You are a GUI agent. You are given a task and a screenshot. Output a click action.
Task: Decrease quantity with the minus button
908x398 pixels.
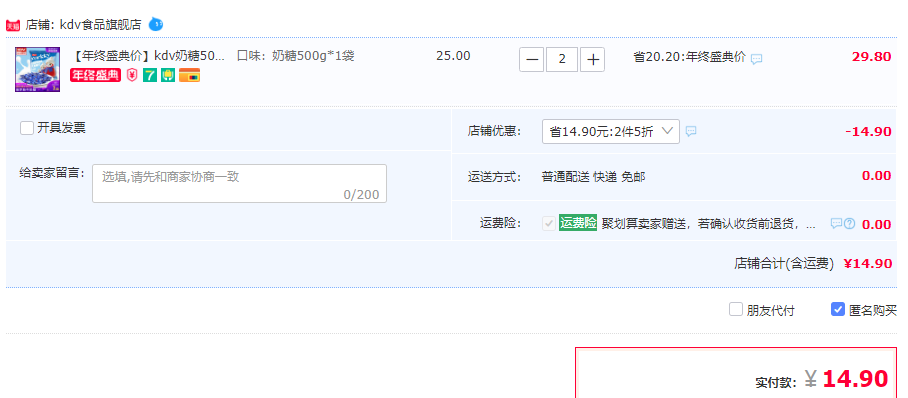coord(532,60)
